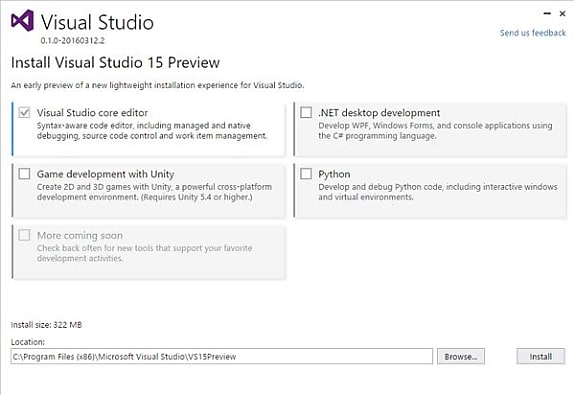
Task: Select the Visual Studio core editor description text
Action: [x=152, y=131]
